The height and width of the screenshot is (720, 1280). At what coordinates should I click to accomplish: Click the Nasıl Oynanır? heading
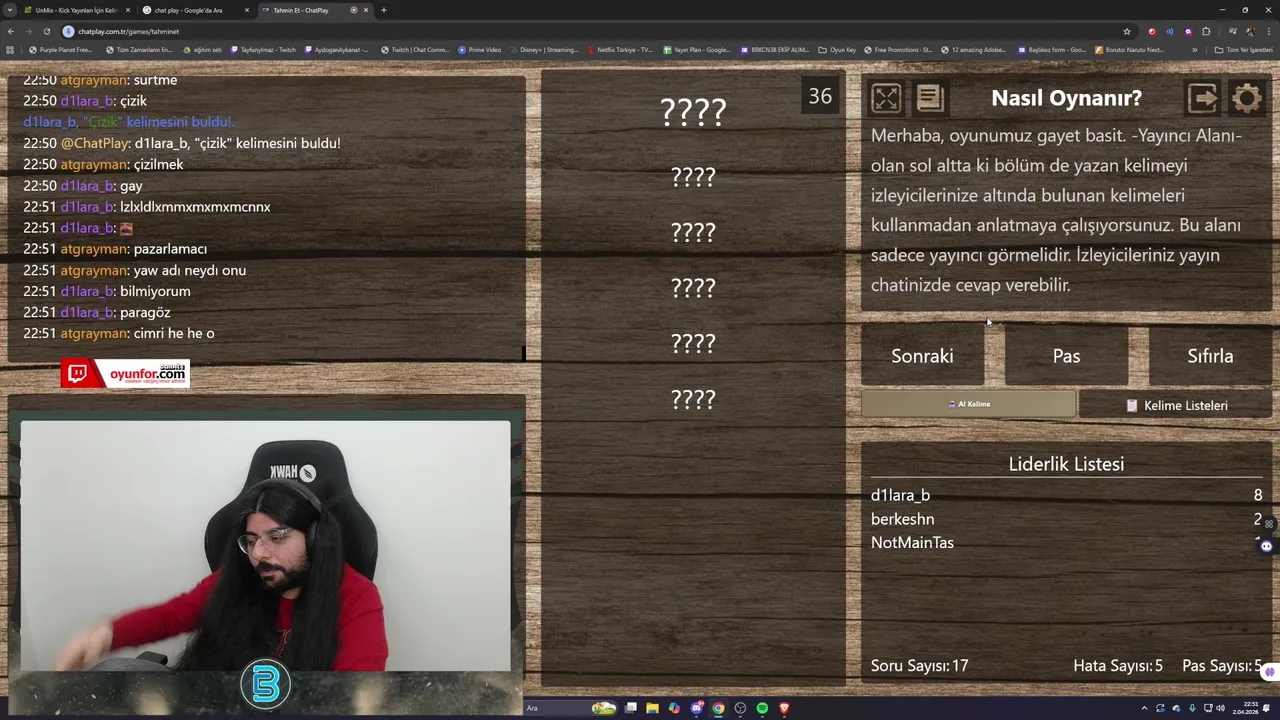1066,98
